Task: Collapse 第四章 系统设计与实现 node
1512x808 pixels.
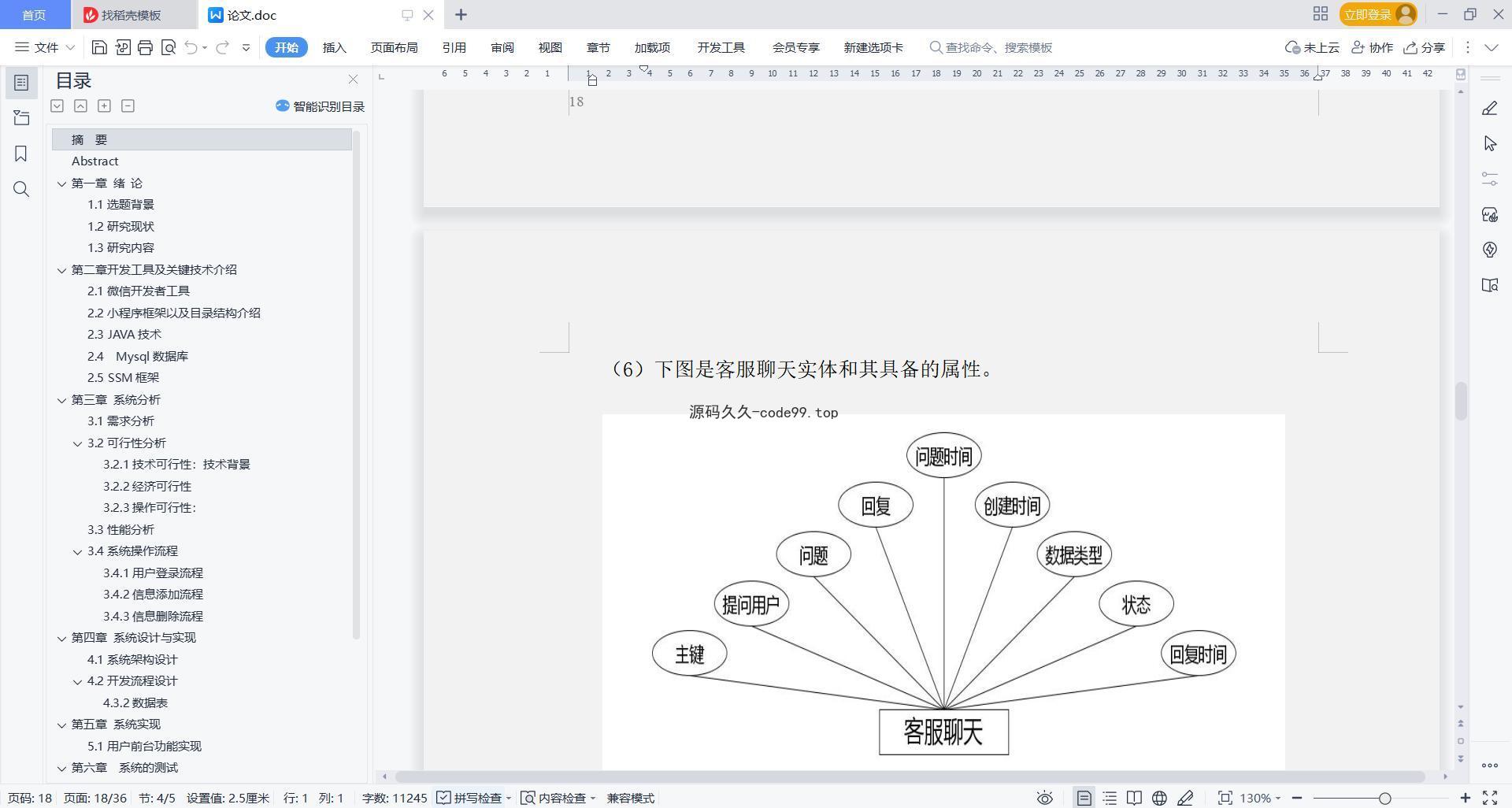Action: pos(61,638)
